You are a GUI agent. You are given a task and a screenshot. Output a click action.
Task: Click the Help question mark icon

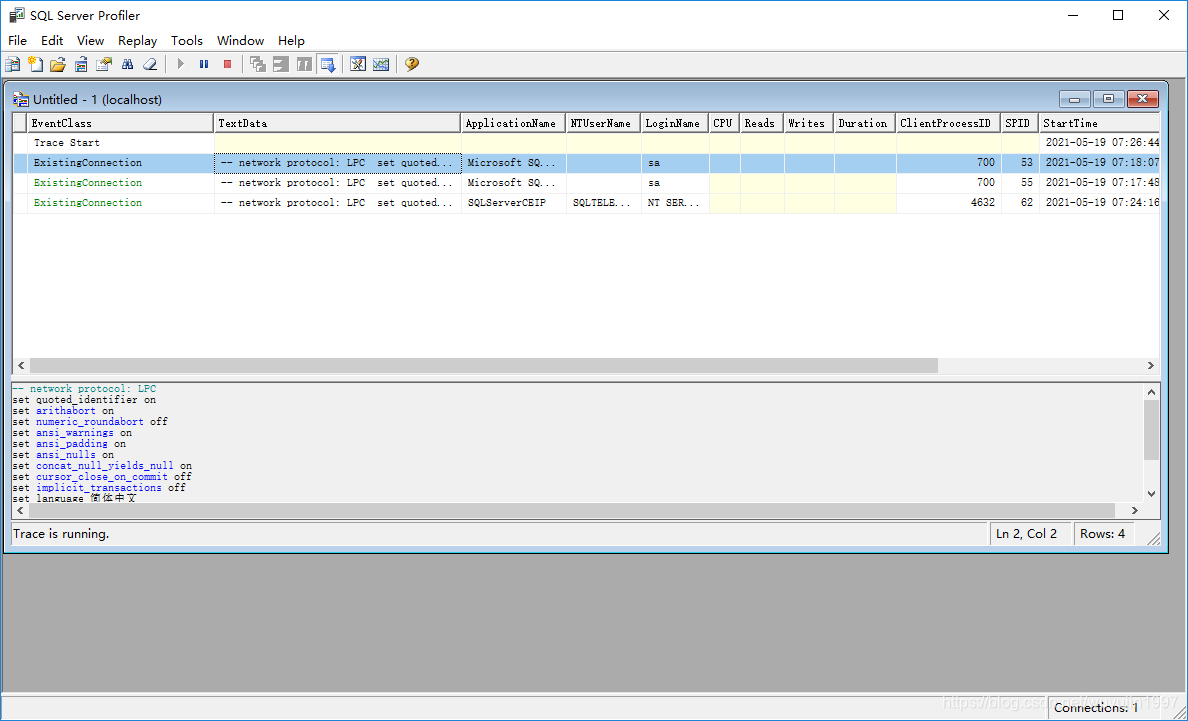(x=411, y=64)
